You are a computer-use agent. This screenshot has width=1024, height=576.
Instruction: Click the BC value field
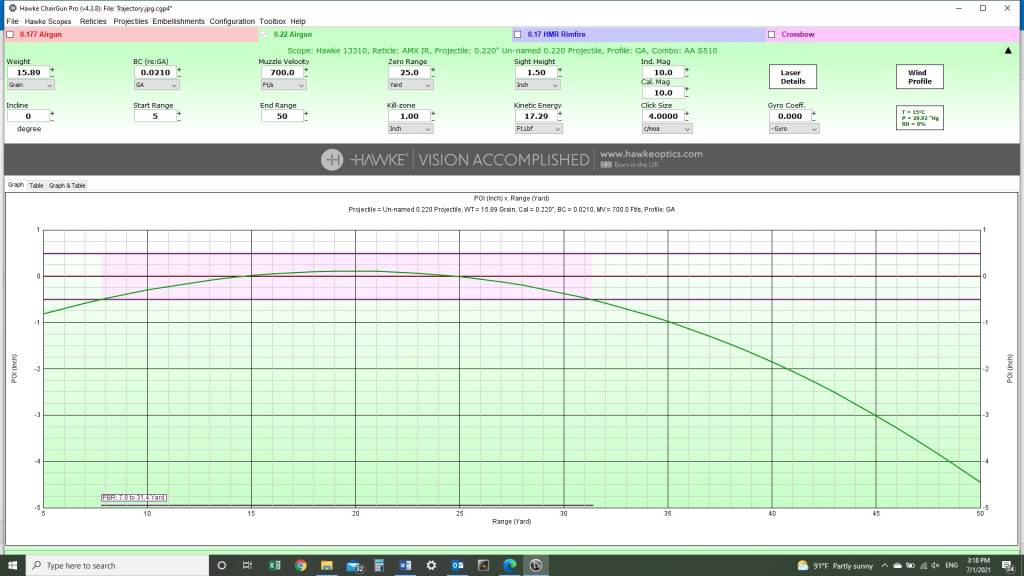155,72
